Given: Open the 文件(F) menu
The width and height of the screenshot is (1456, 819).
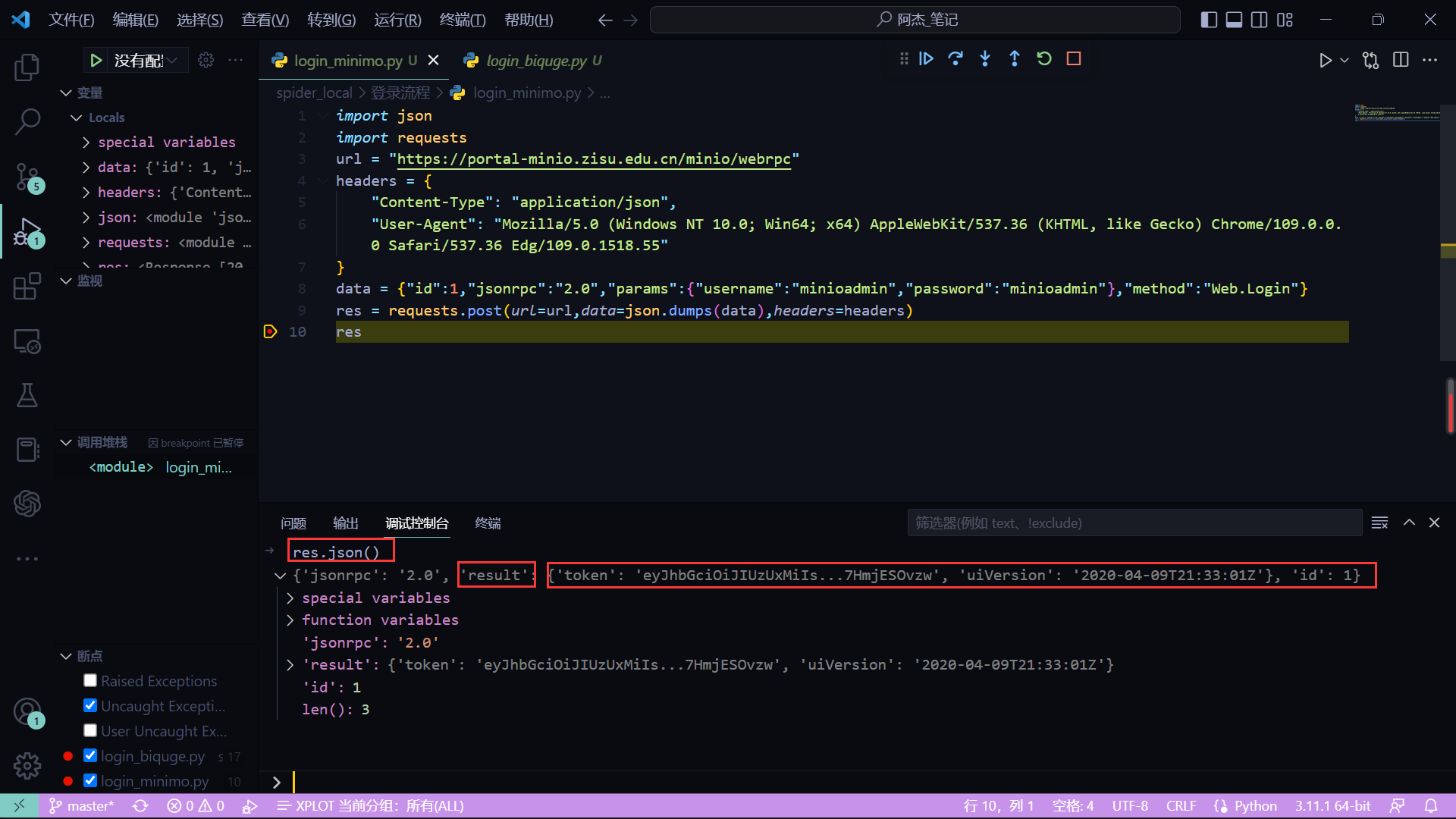Looking at the screenshot, I should [72, 20].
